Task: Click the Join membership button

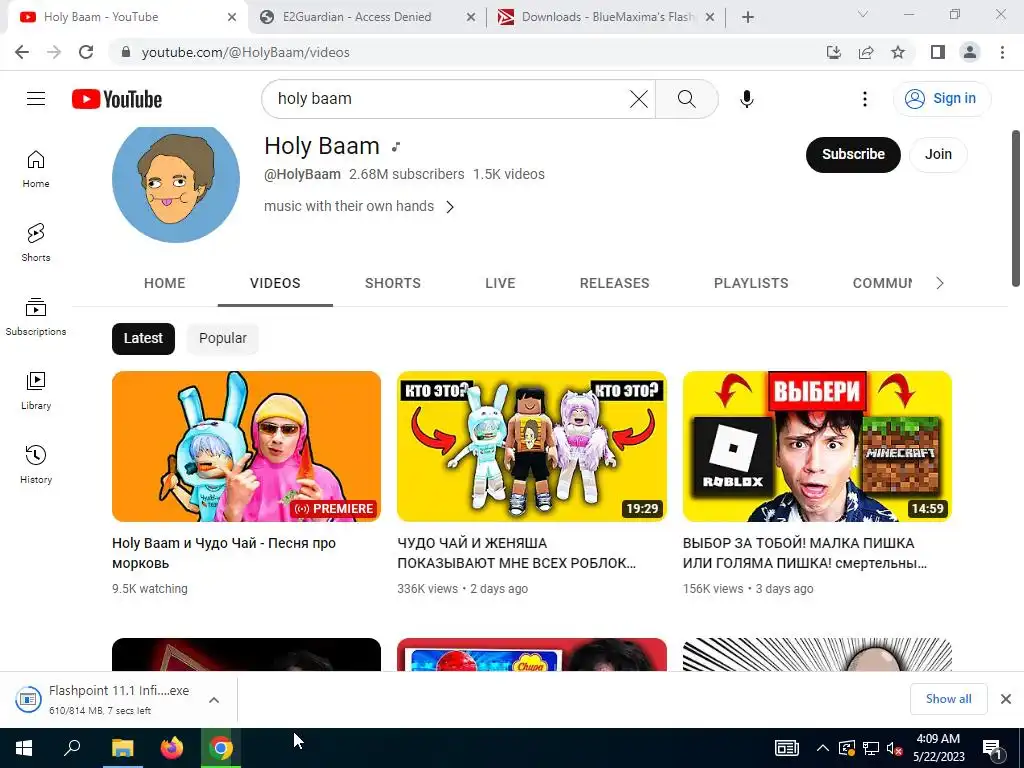Action: tap(938, 155)
